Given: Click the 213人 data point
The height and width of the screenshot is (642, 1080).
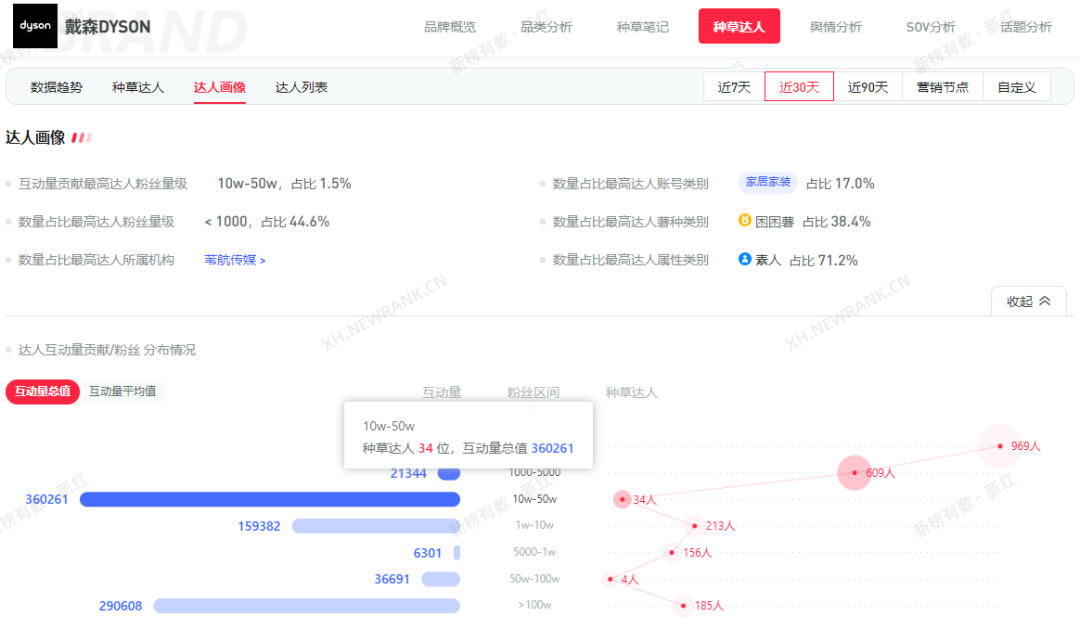Looking at the screenshot, I should tap(694, 526).
